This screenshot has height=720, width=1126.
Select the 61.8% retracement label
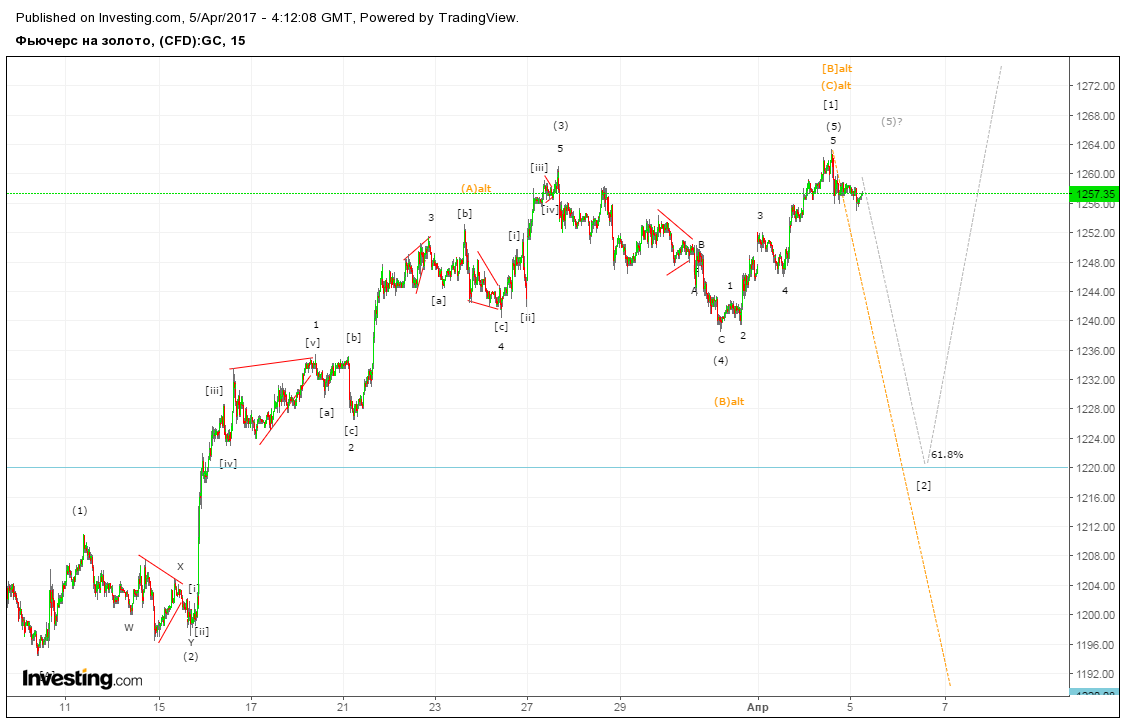(947, 455)
